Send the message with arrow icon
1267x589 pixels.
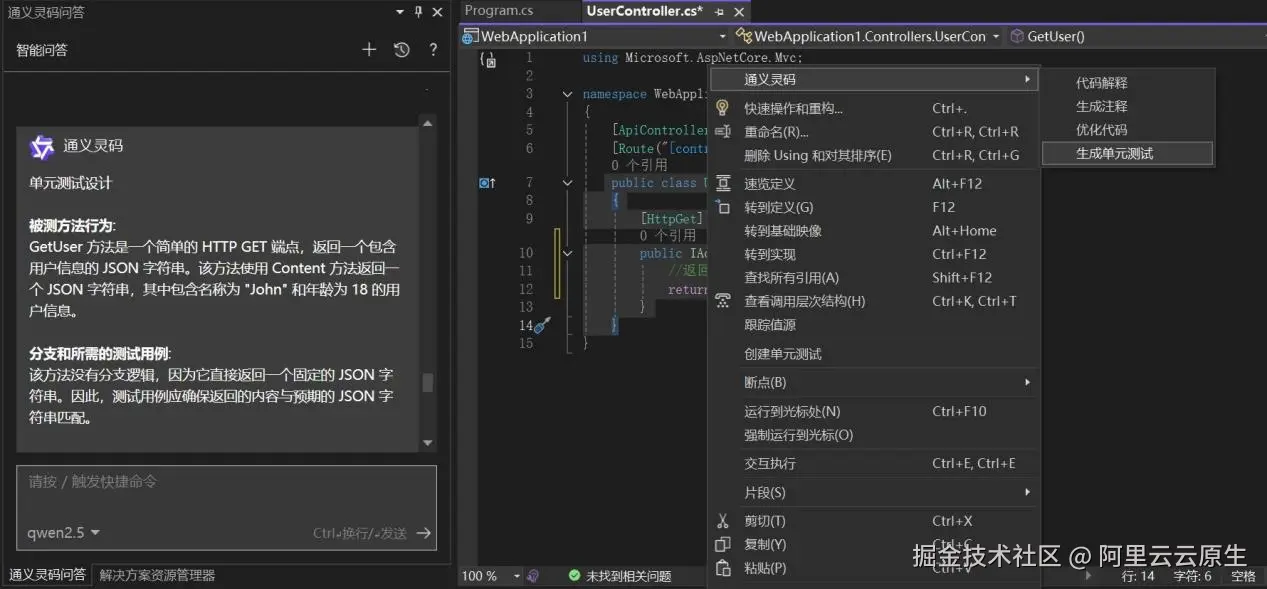pyautogui.click(x=424, y=533)
